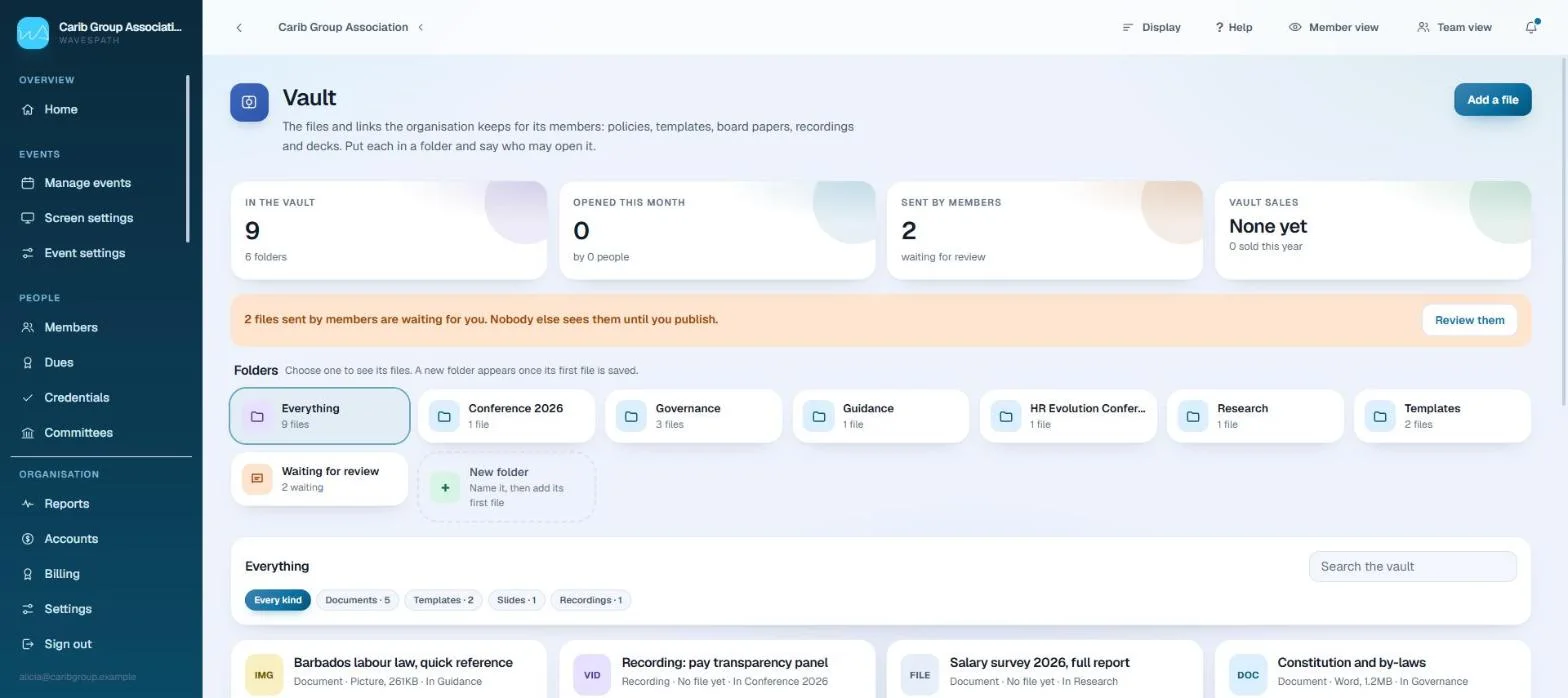Expand the Carib Group Association breadcrumb selector
Image resolution: width=1568 pixels, height=698 pixels.
point(351,28)
